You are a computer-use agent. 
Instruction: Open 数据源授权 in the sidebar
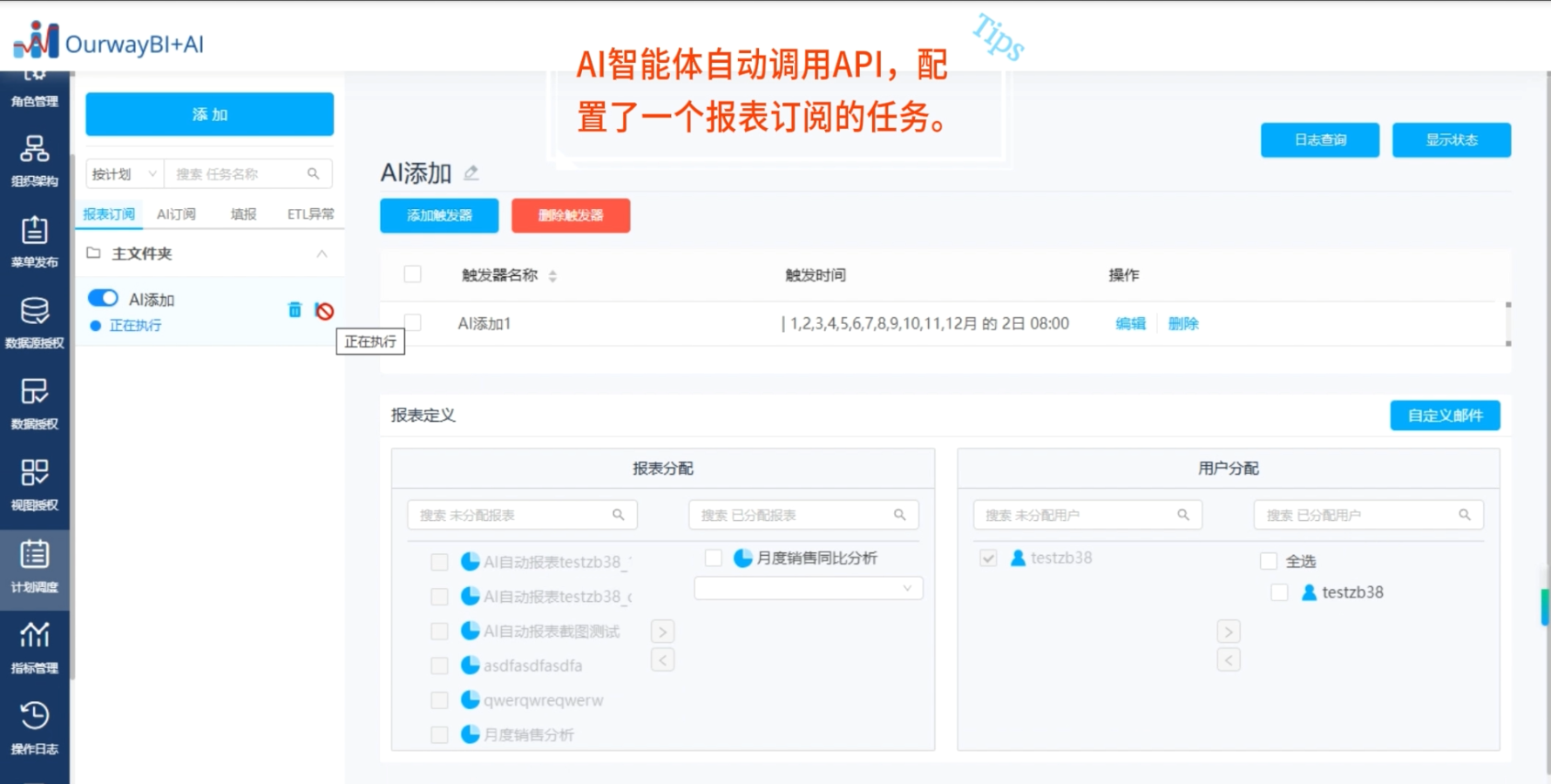pyautogui.click(x=34, y=321)
